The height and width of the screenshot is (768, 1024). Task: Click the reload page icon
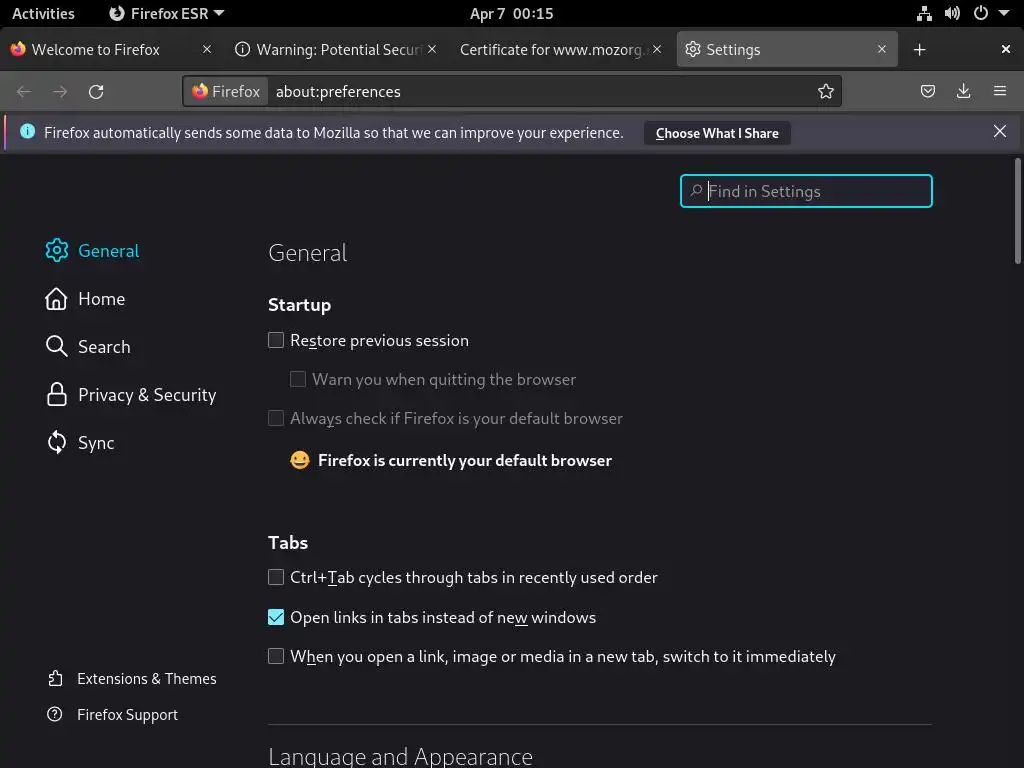(96, 92)
